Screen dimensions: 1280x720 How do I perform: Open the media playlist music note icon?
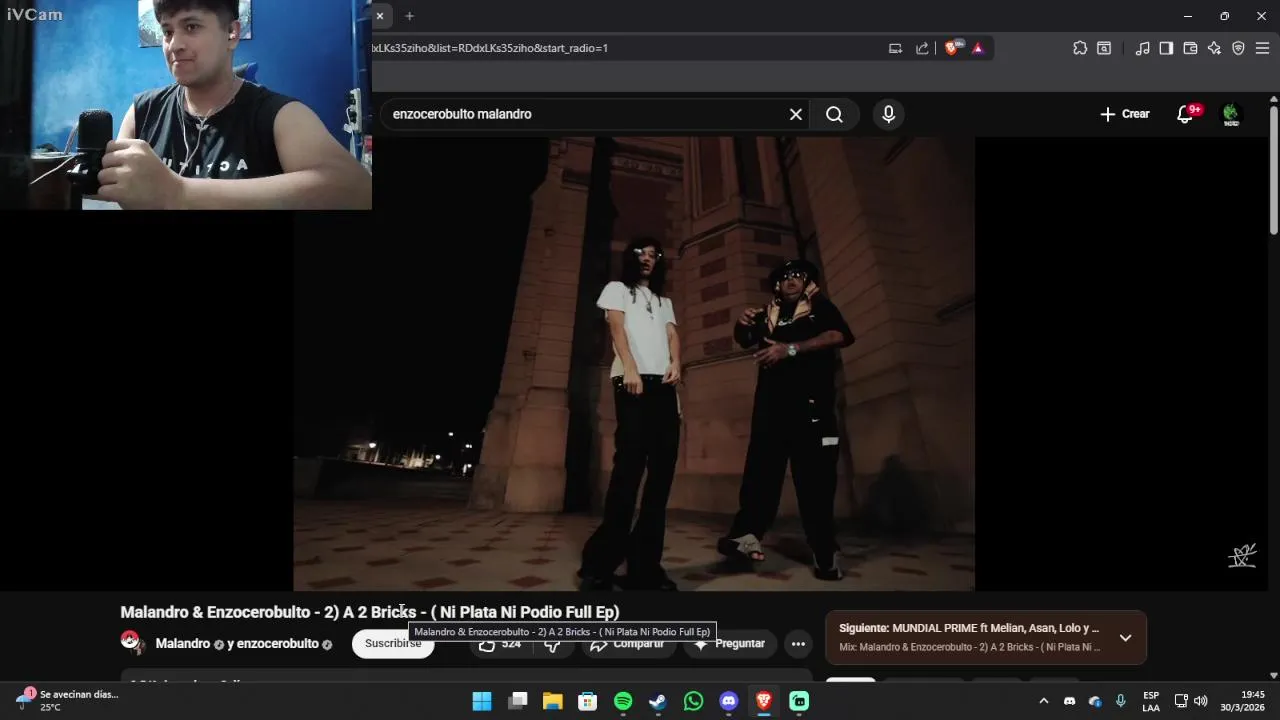coord(1142,48)
